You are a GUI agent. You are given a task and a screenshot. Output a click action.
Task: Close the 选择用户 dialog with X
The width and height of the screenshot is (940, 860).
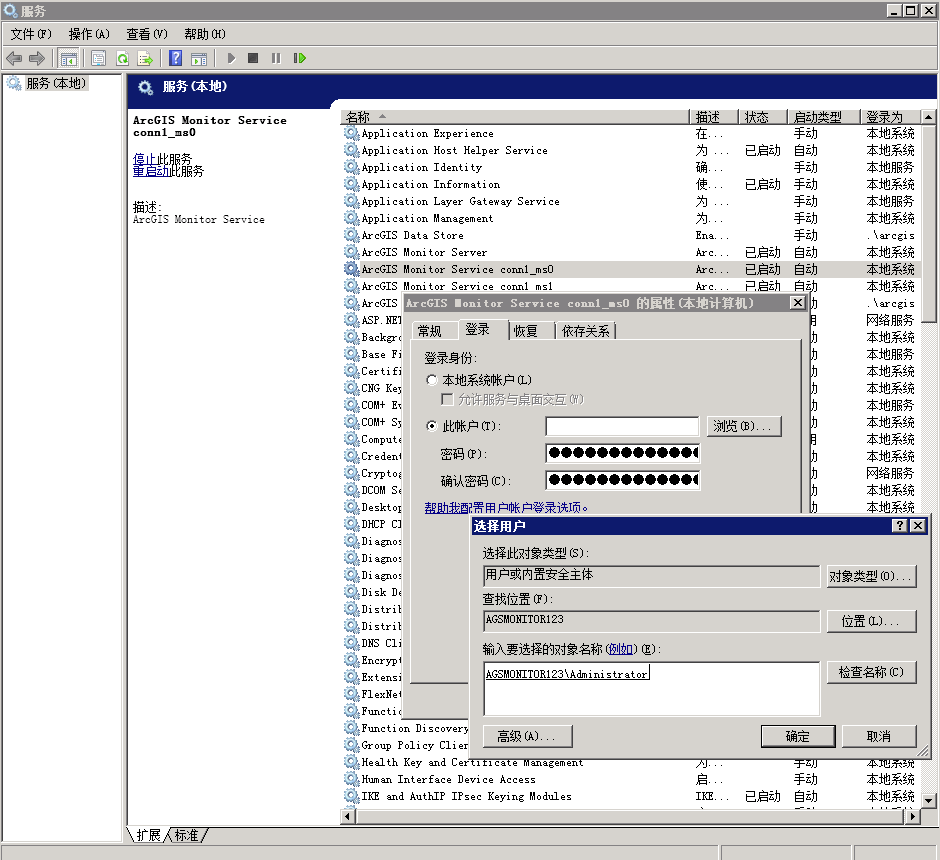click(x=918, y=526)
